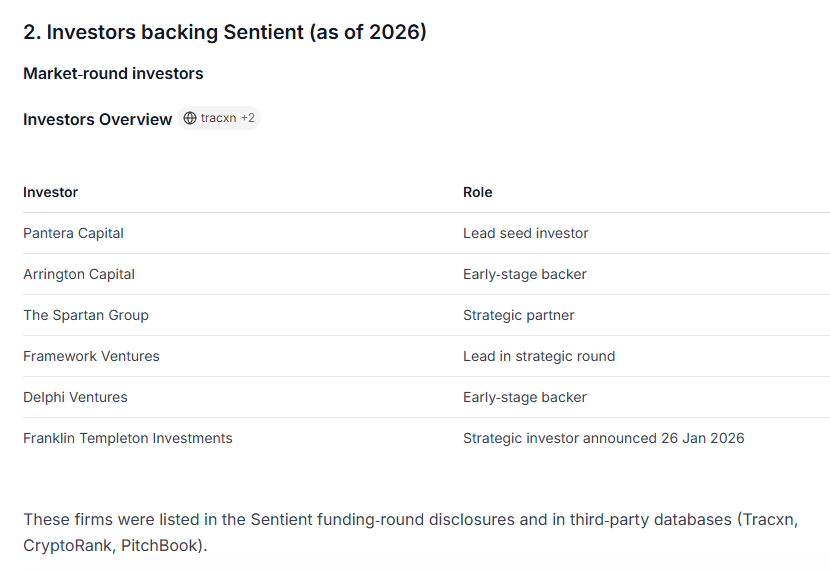Click the Investors Overview label
830x571 pixels.
click(x=98, y=119)
